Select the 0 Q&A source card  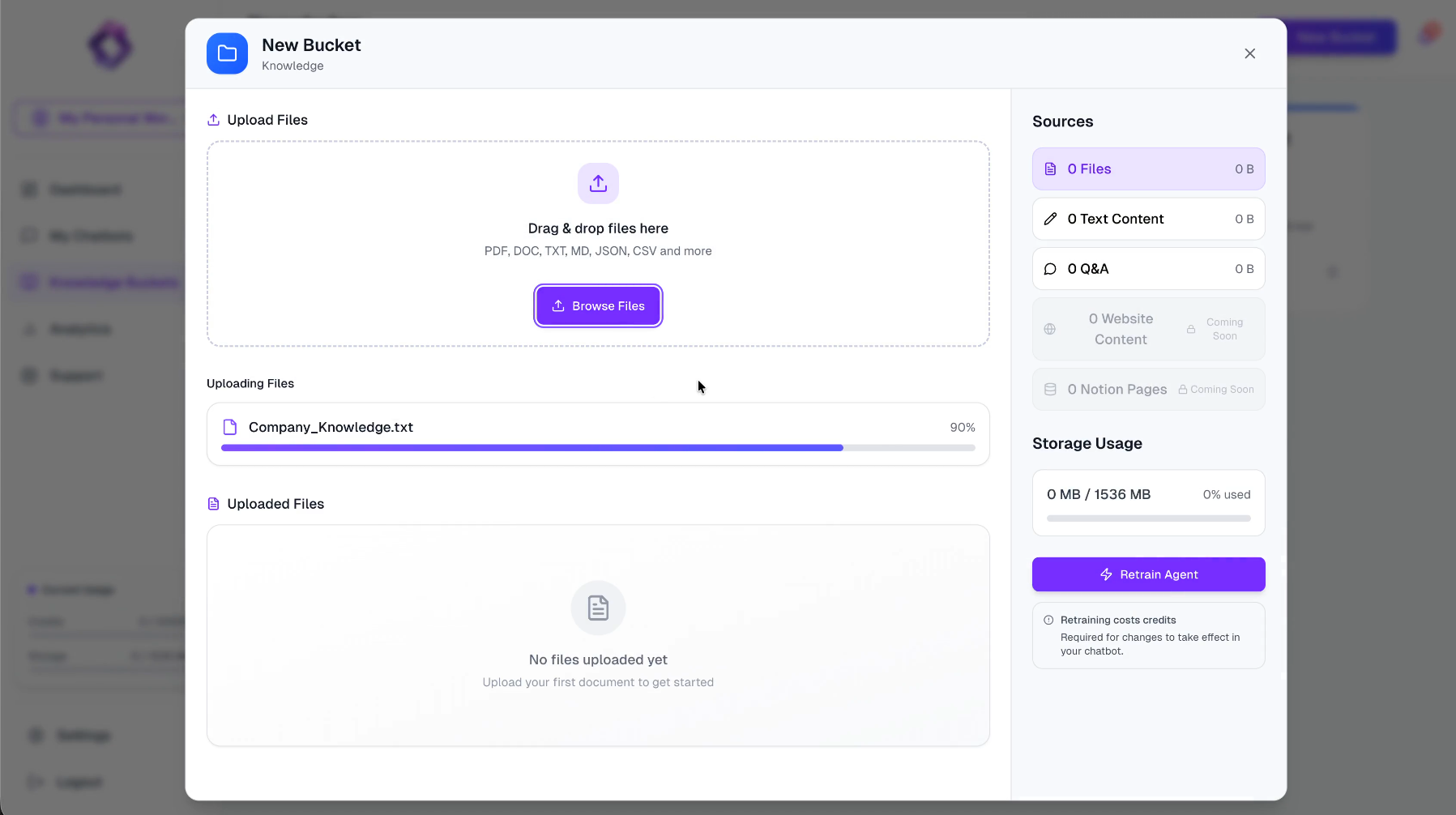click(x=1148, y=268)
